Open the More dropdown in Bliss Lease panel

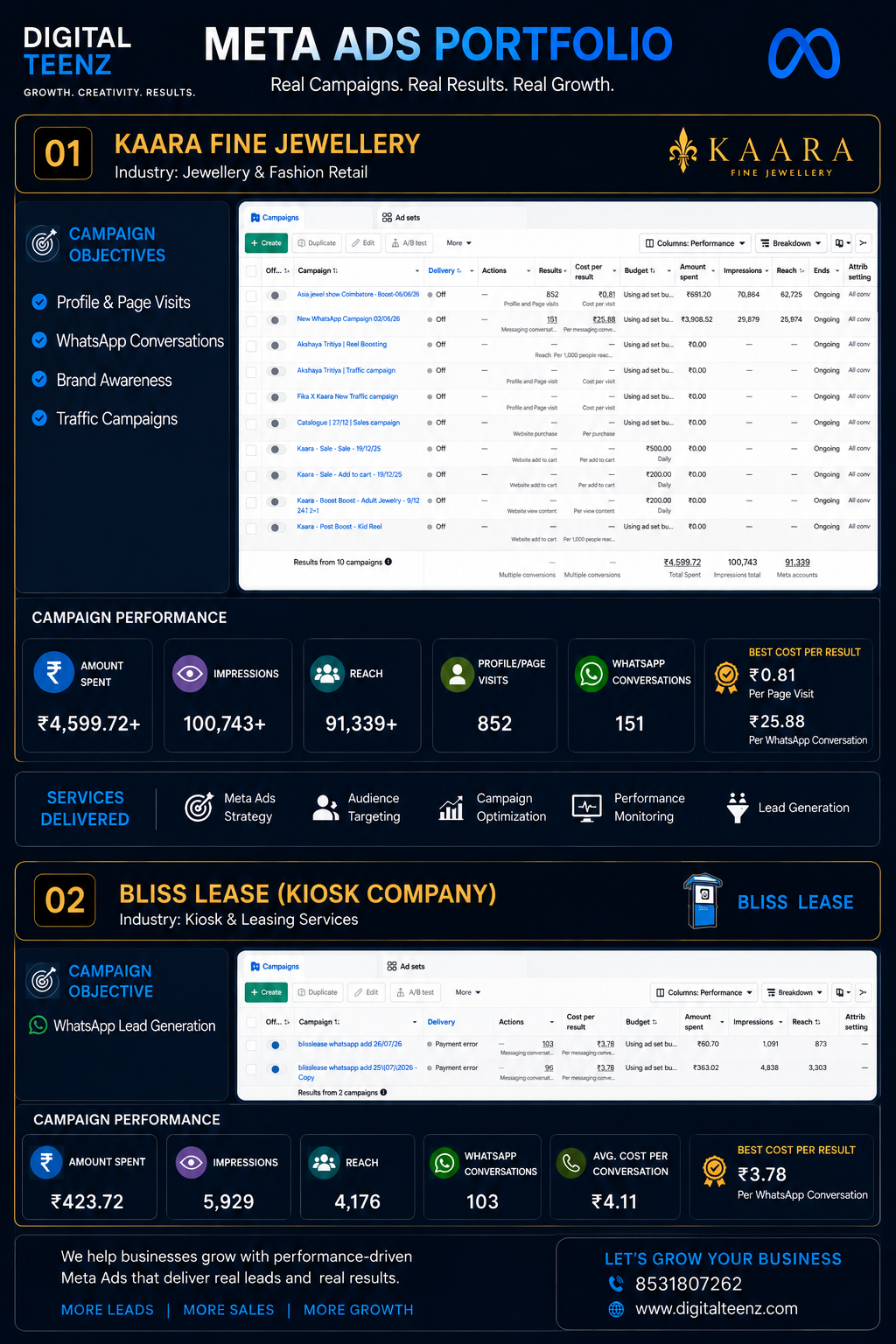468,992
